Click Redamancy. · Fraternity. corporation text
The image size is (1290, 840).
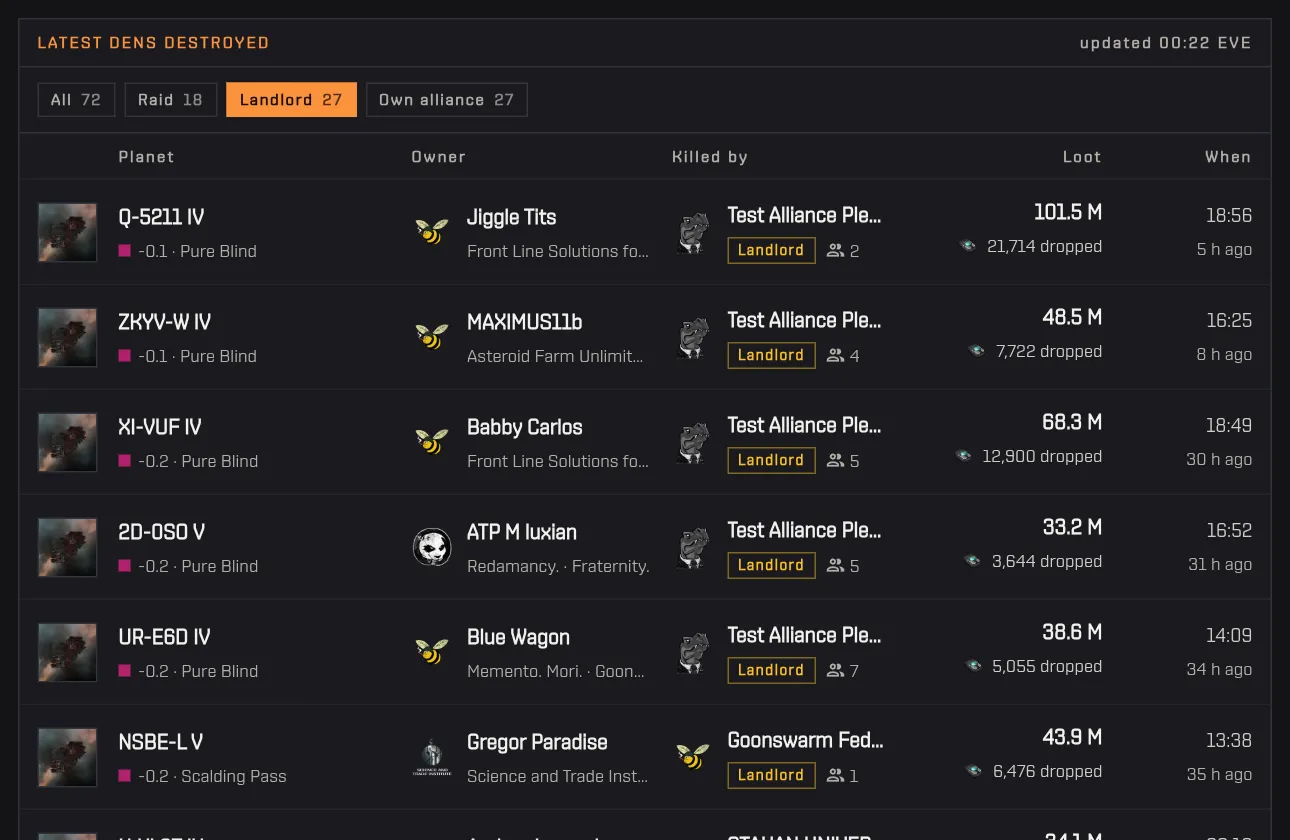coord(558,566)
